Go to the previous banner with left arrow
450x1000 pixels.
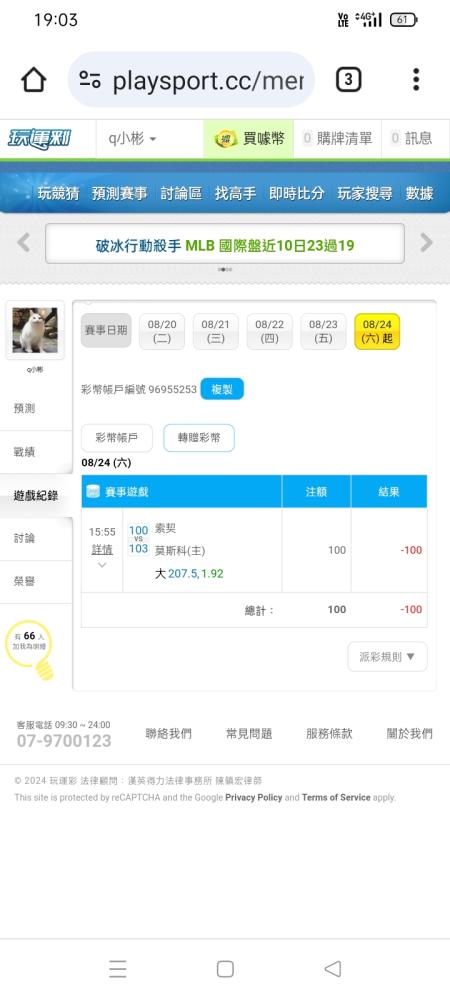pos(24,242)
